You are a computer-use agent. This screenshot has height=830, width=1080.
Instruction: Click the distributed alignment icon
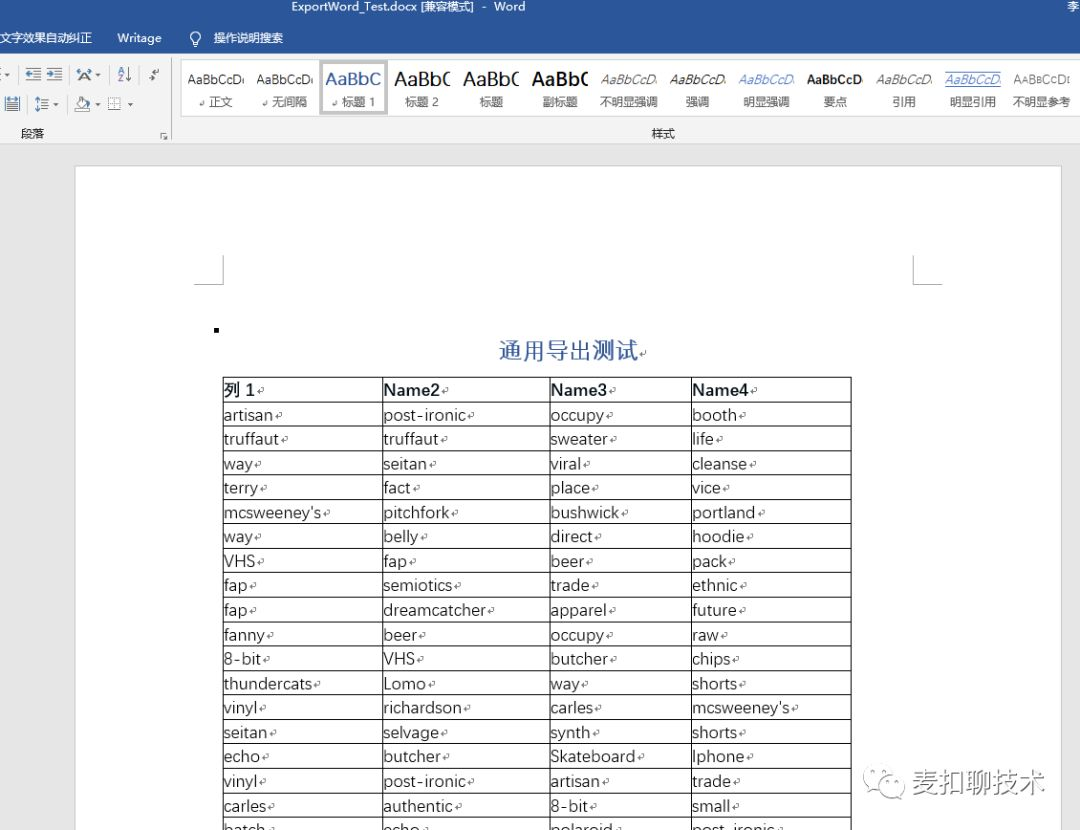(x=12, y=104)
